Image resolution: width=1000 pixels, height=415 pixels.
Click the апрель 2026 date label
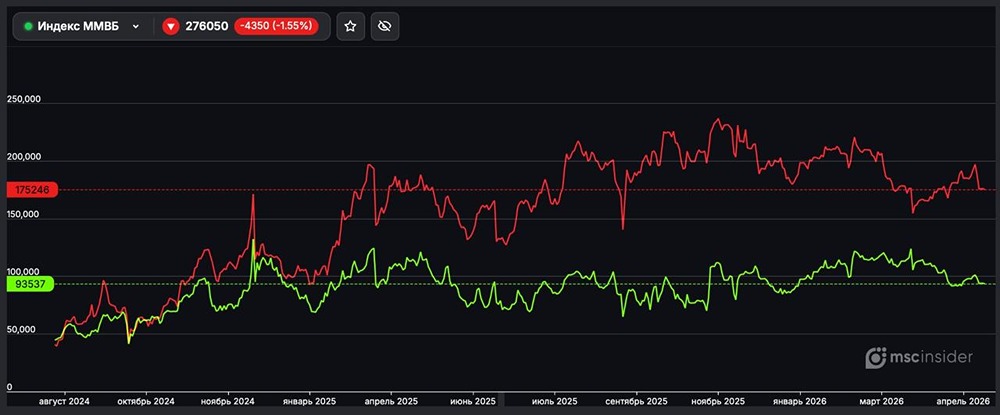[x=963, y=402]
